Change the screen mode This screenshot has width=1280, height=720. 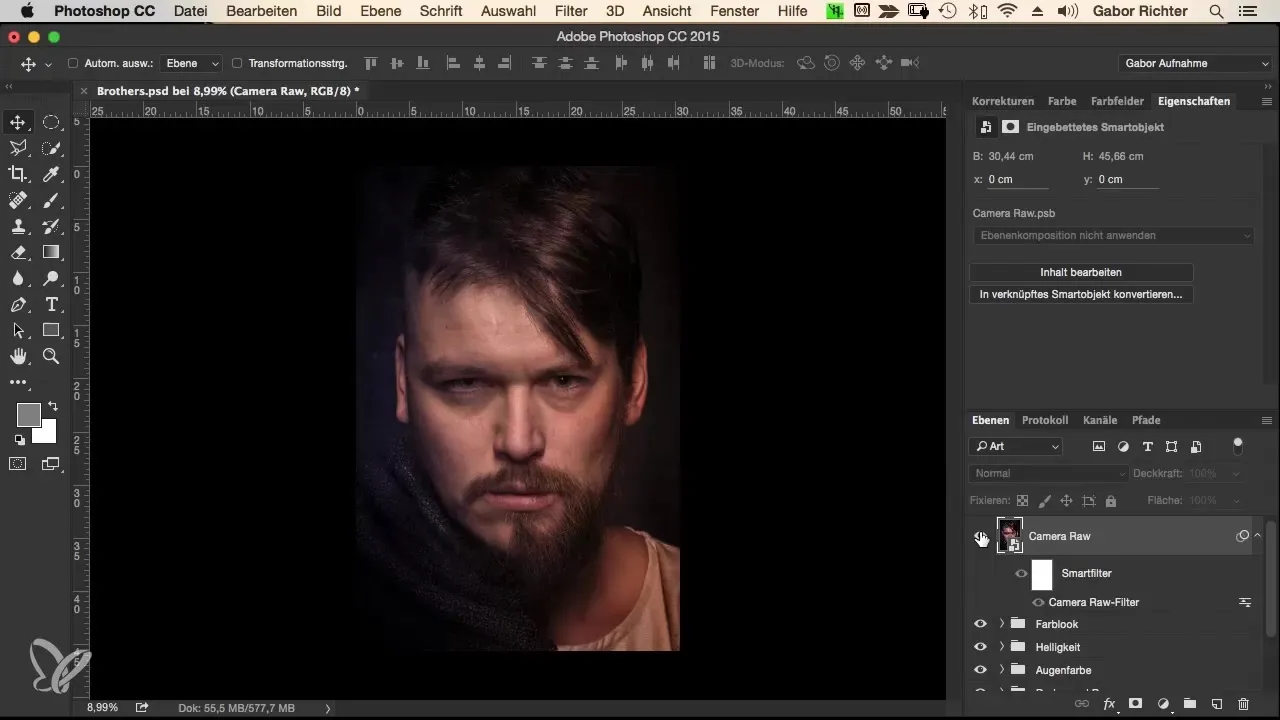(51, 463)
